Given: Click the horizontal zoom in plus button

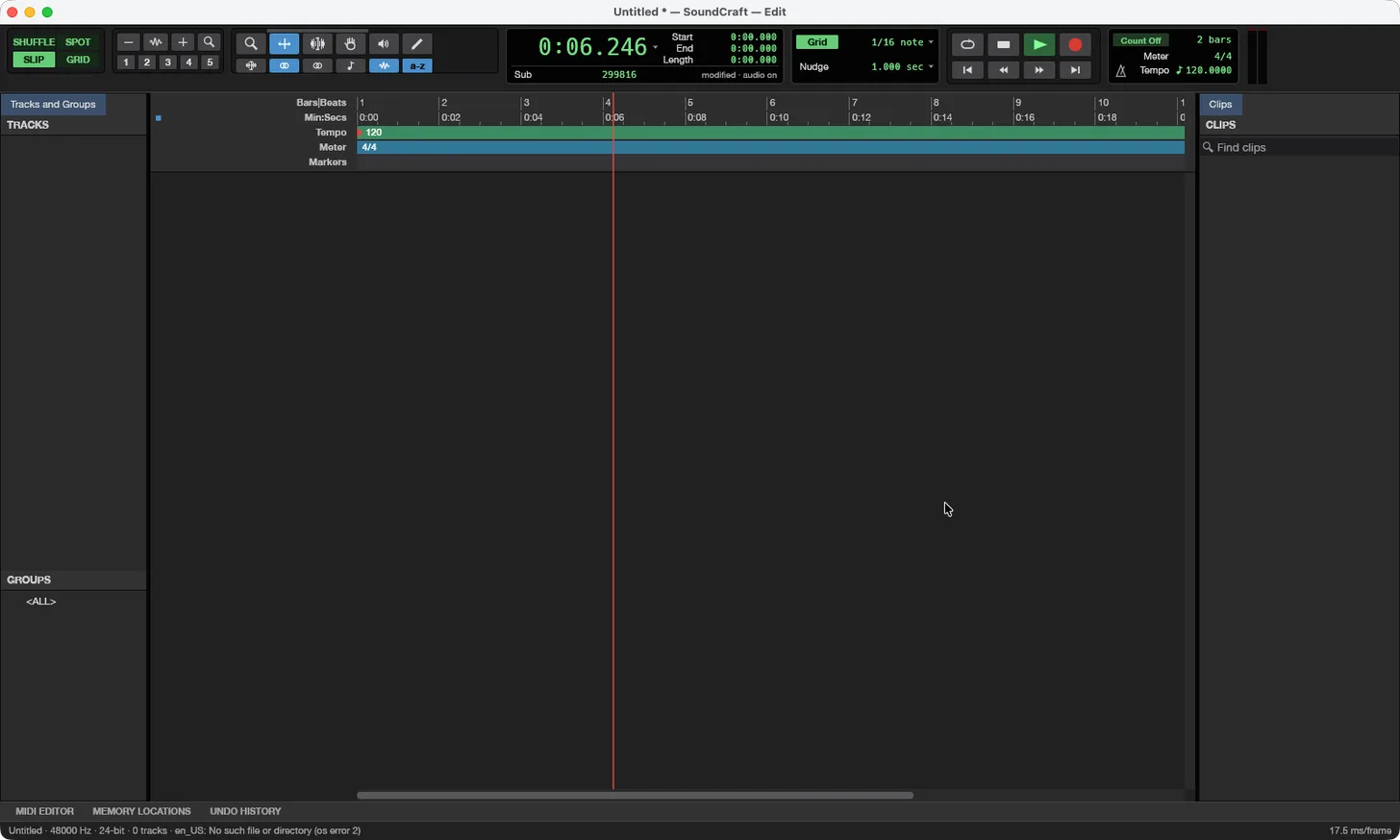Looking at the screenshot, I should coord(183,42).
